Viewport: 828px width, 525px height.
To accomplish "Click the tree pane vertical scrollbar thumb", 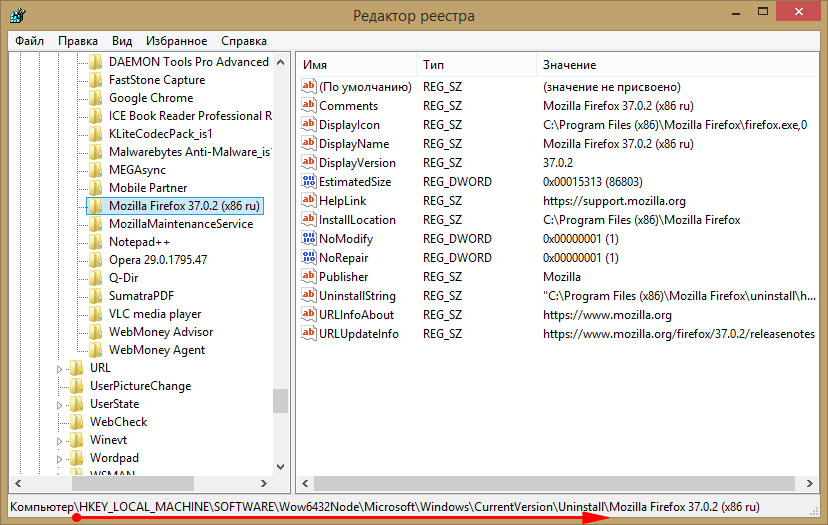I will tap(280, 401).
